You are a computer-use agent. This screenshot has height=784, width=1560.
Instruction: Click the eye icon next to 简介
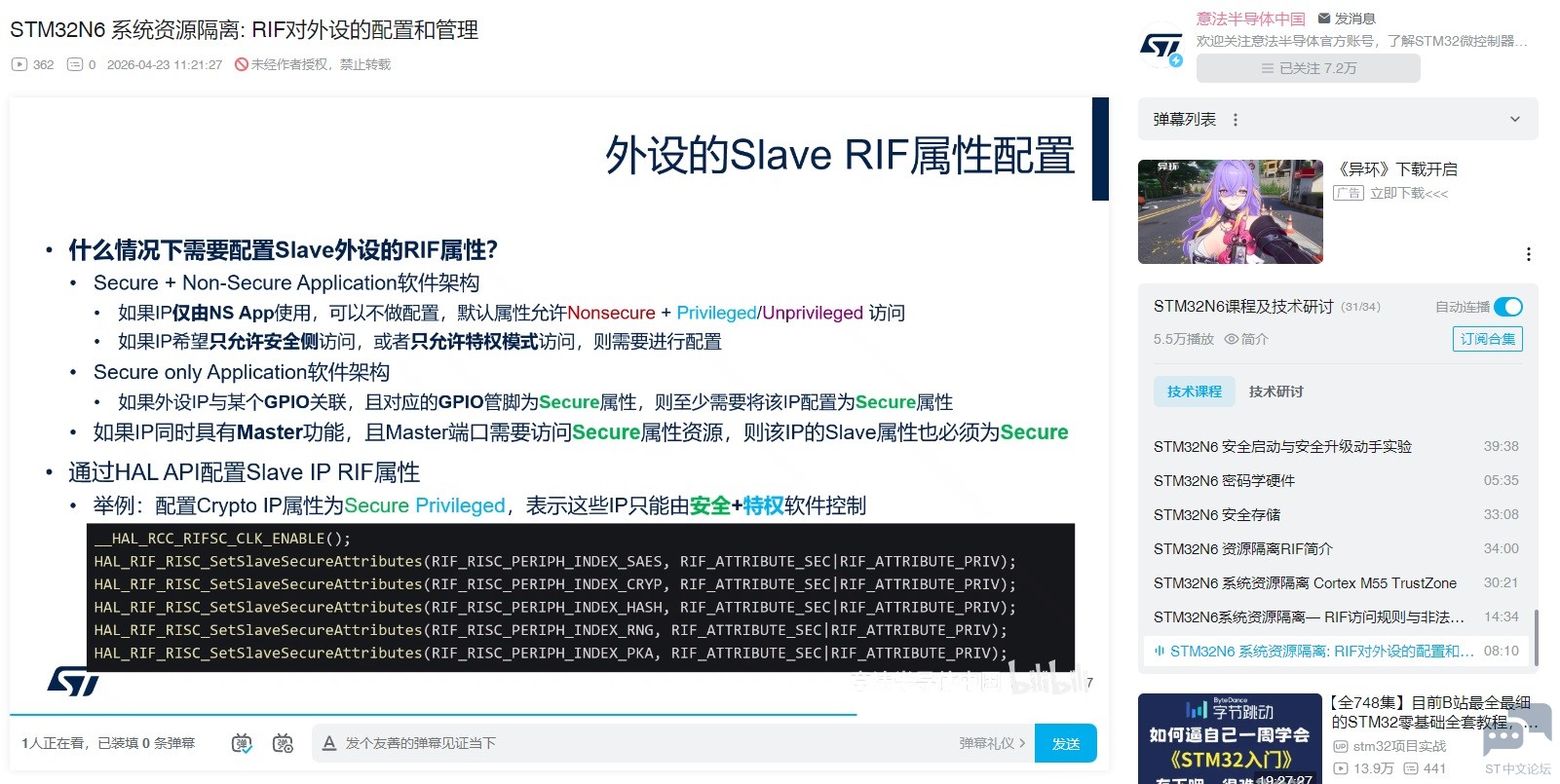1232,339
